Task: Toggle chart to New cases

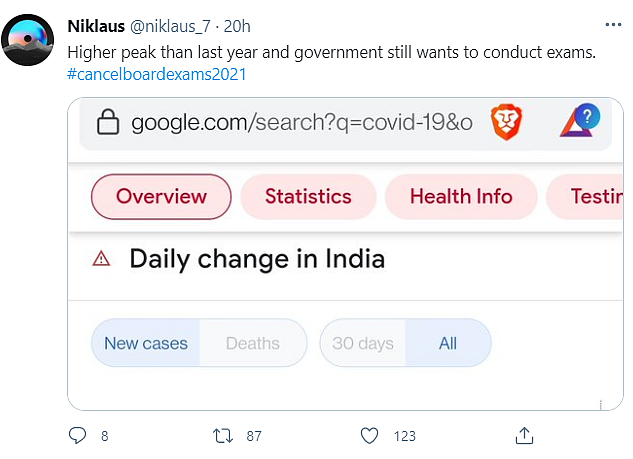Action: point(146,343)
